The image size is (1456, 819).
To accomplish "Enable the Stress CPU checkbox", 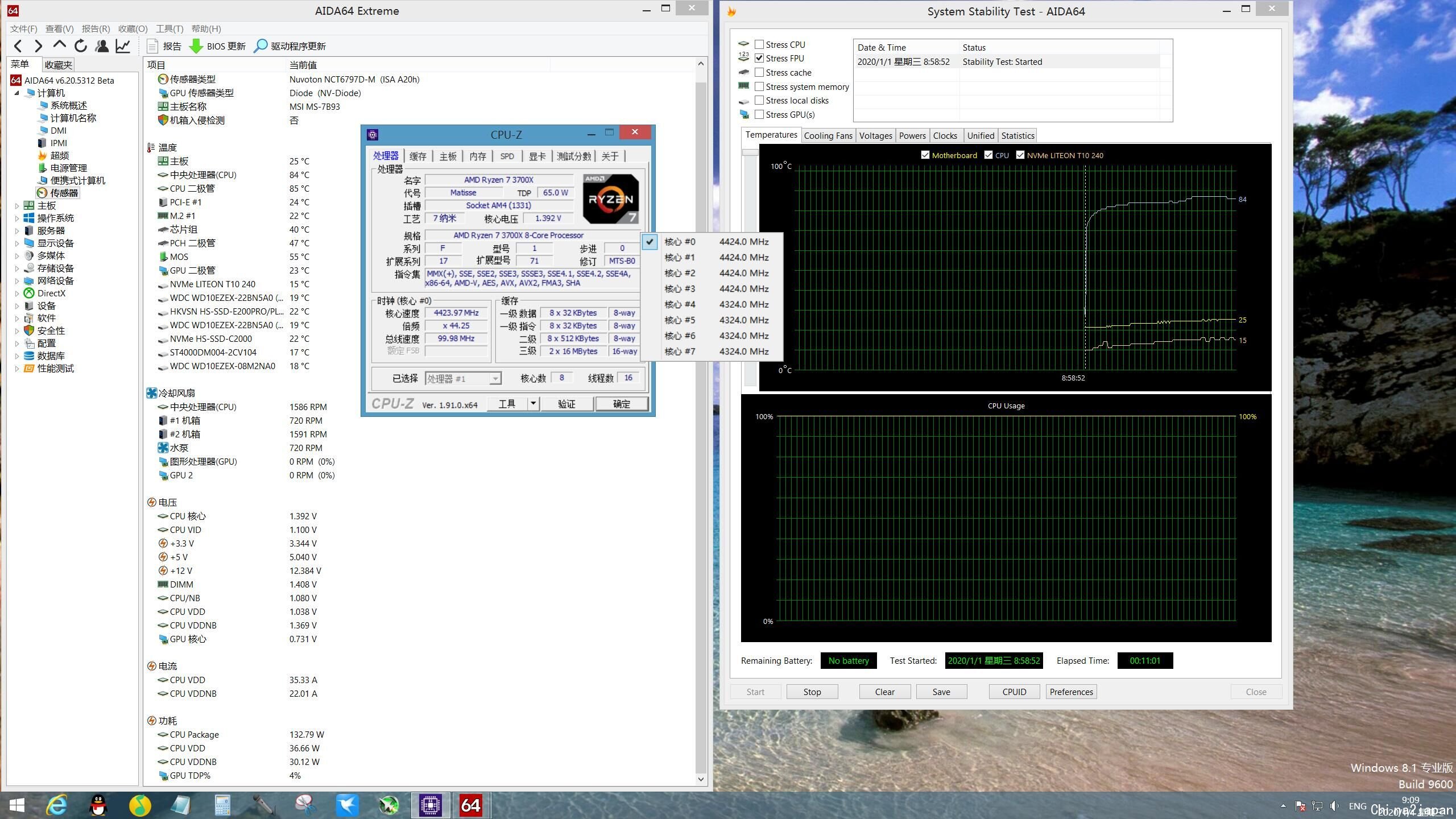I will [759, 44].
